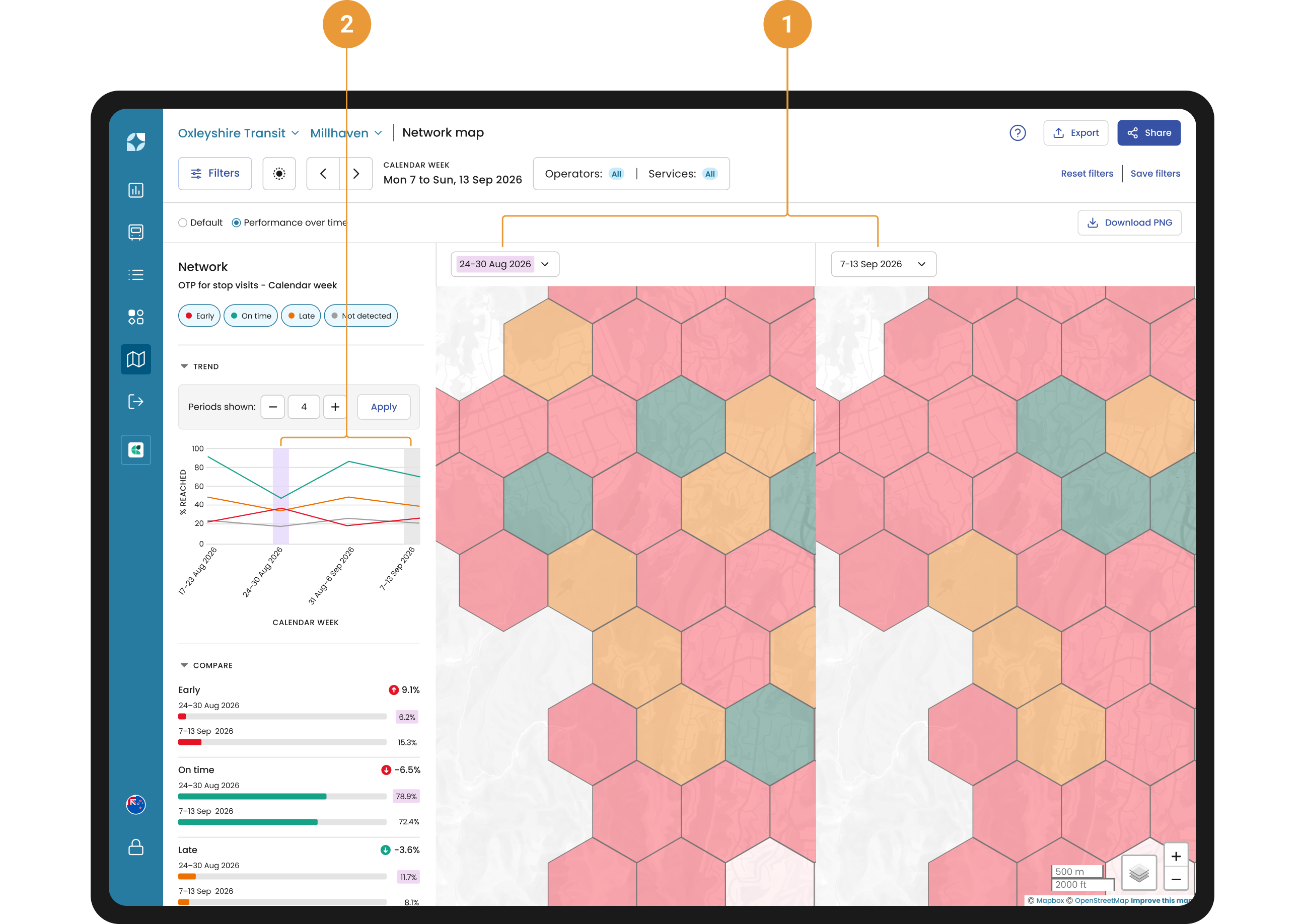Screen dimensions: 1305x924
Task: Click the logo icon atop the sidebar
Action: 135,142
